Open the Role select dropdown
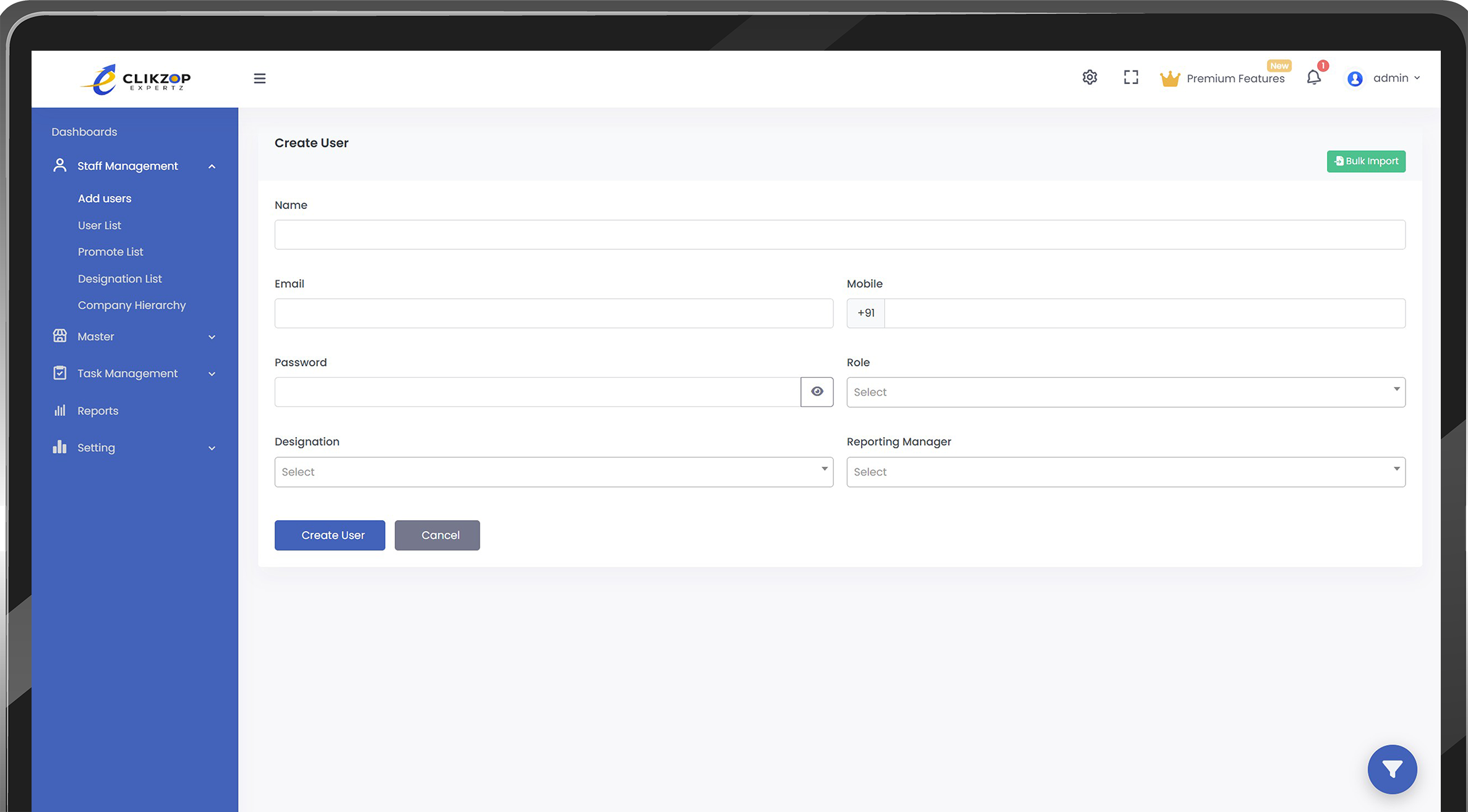 click(1125, 391)
